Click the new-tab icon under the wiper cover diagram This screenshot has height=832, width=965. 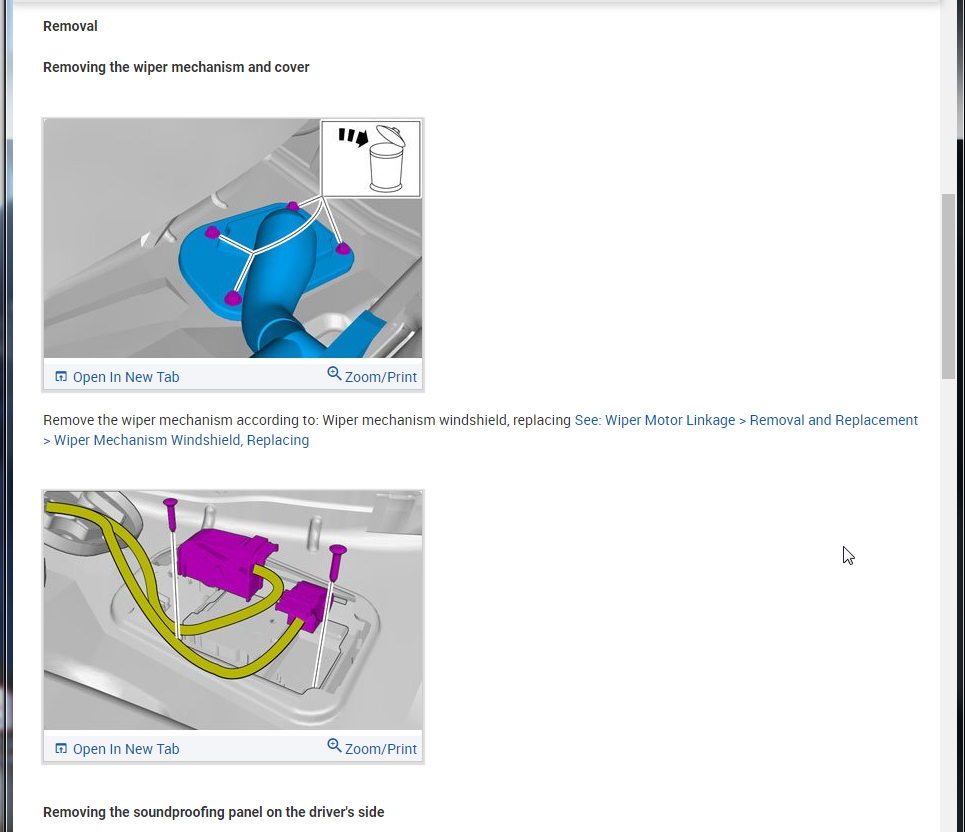click(x=61, y=377)
